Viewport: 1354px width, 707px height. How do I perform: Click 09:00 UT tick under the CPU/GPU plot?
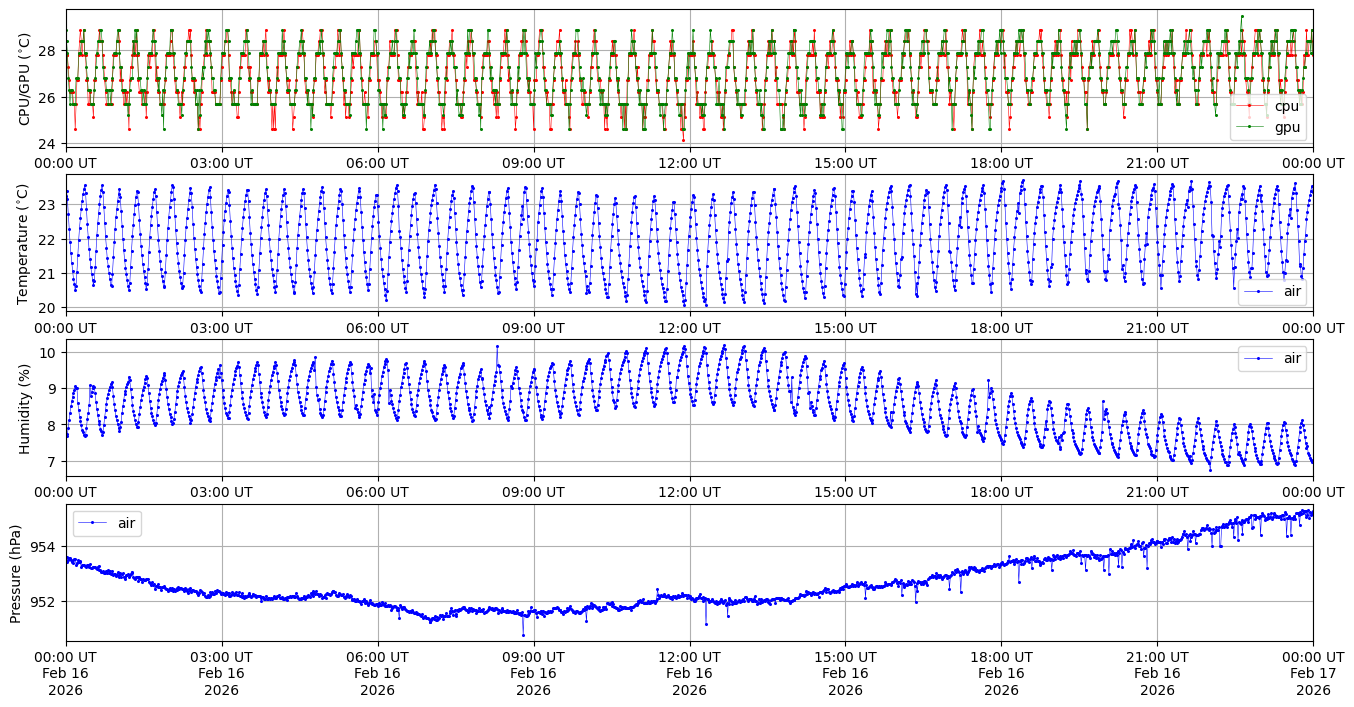point(533,163)
